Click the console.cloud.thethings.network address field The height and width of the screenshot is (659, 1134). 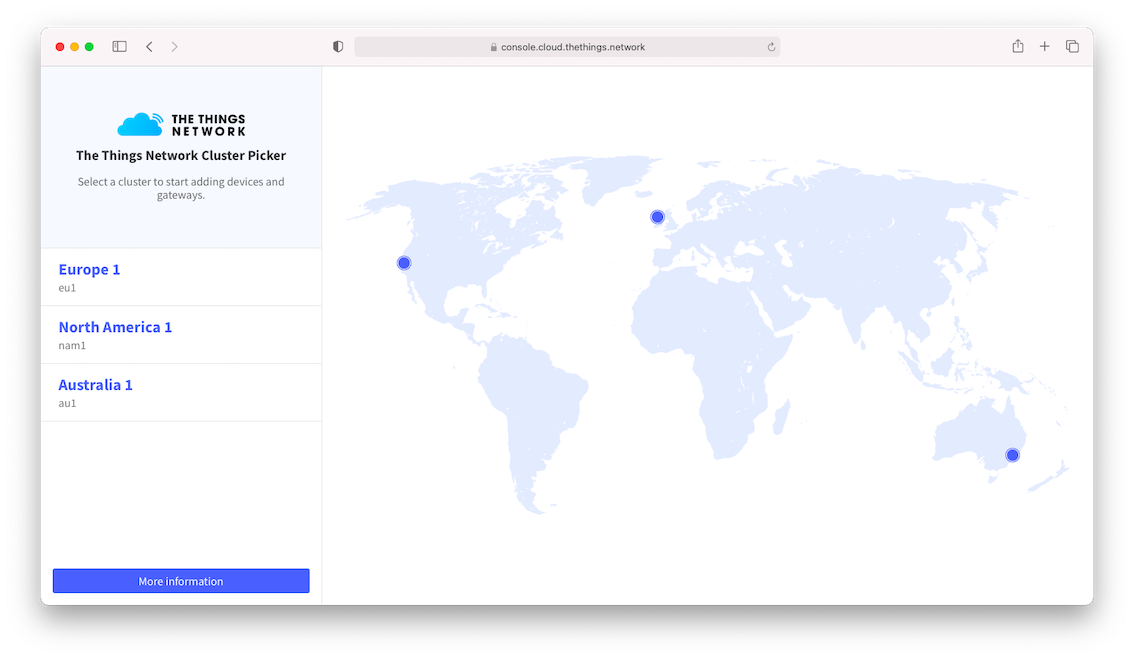(573, 47)
